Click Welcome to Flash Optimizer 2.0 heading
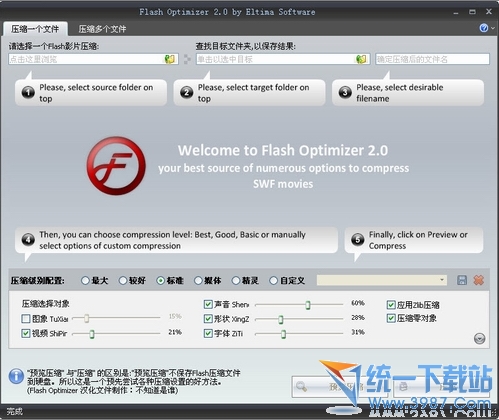 point(283,150)
